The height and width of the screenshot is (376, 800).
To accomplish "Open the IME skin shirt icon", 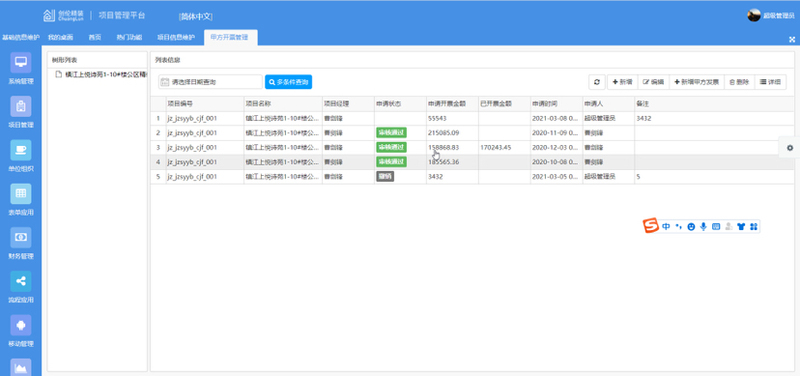I will (741, 227).
